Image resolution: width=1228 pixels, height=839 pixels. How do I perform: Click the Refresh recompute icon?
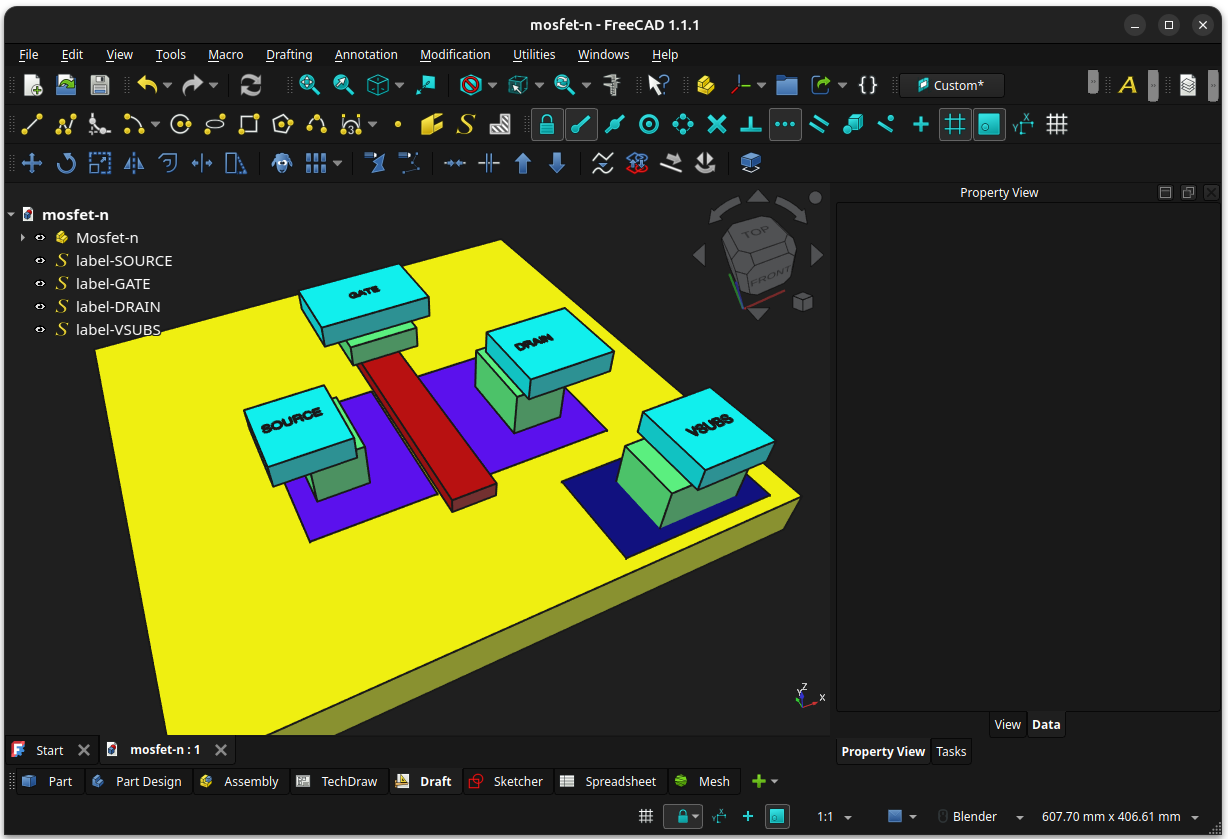pos(251,85)
